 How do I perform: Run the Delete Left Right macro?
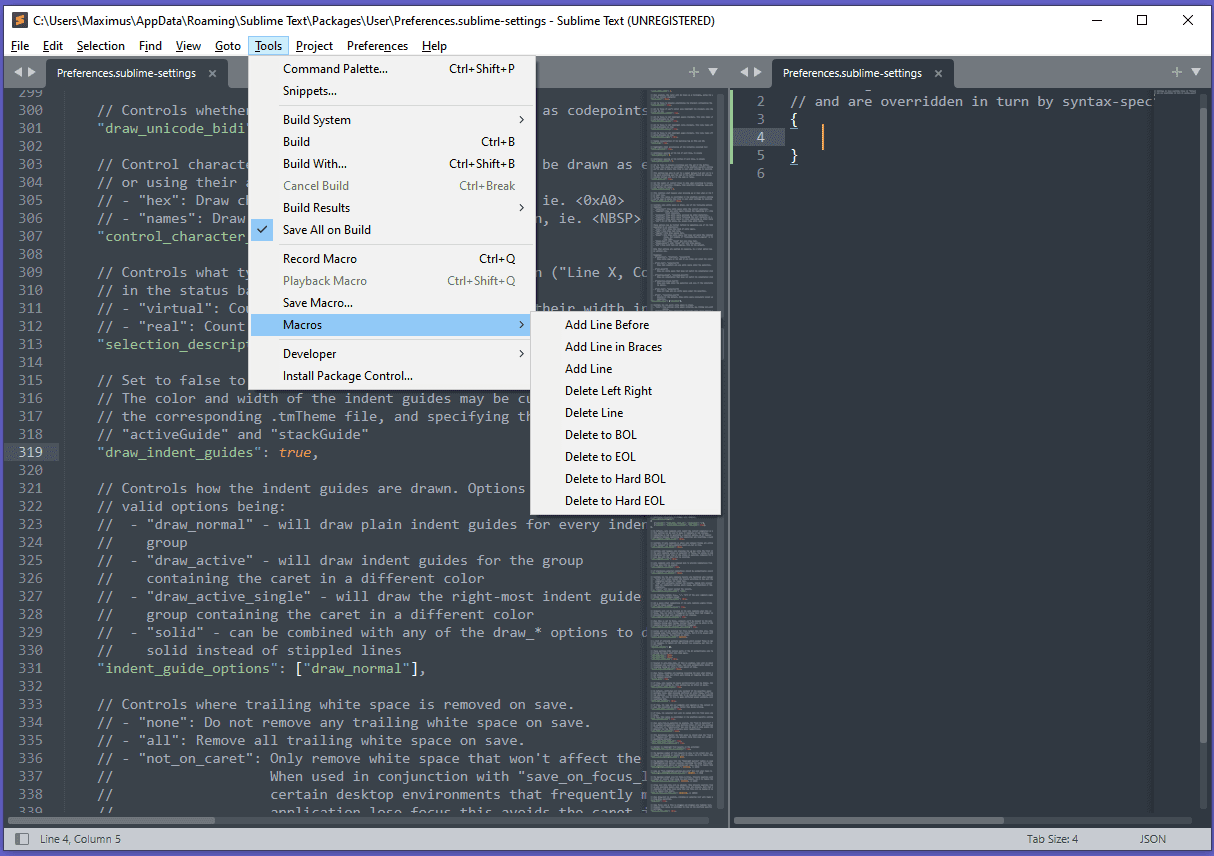coord(625,391)
